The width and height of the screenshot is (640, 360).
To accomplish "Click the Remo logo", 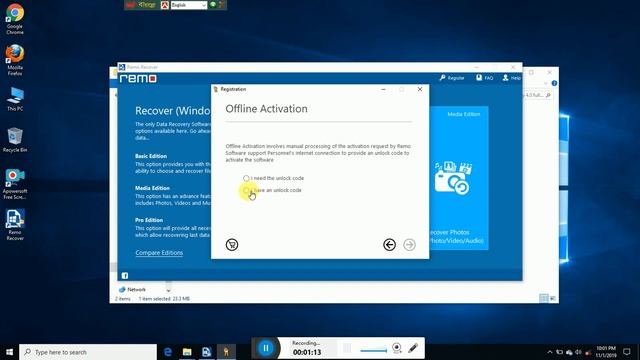I will 138,78.
